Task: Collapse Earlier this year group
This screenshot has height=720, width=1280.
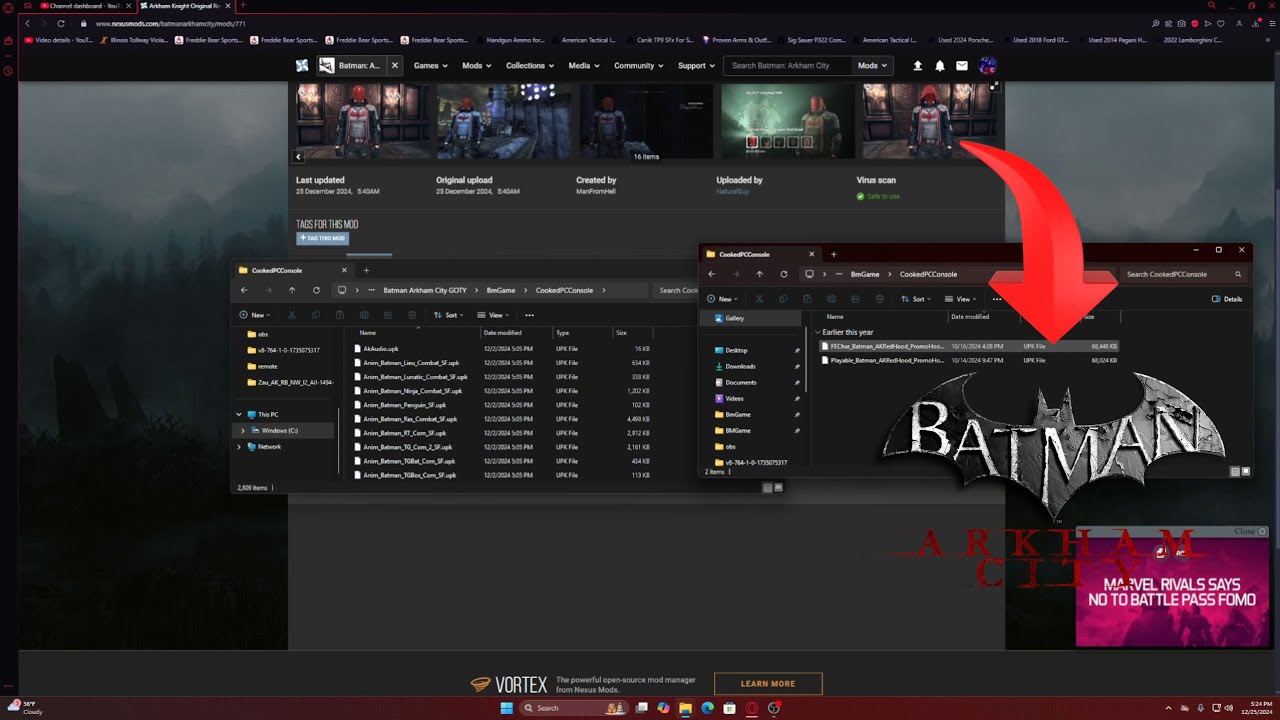Action: click(818, 332)
